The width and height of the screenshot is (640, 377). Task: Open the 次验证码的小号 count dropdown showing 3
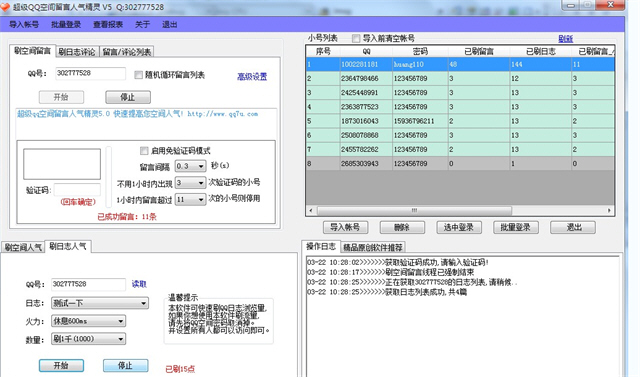click(x=190, y=183)
